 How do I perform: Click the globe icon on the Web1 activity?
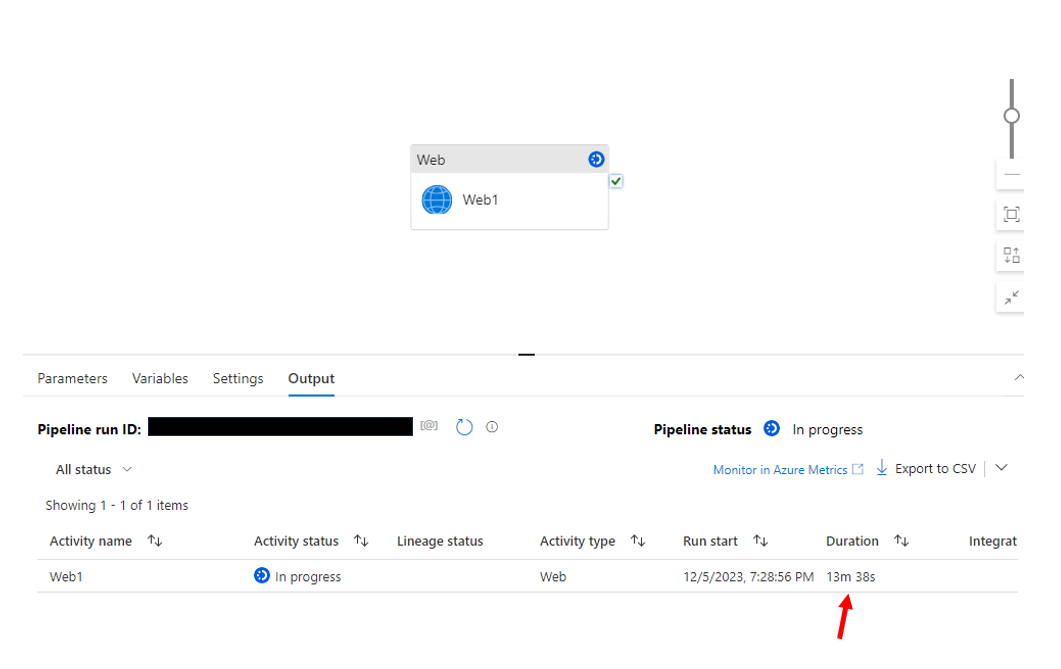[x=435, y=199]
